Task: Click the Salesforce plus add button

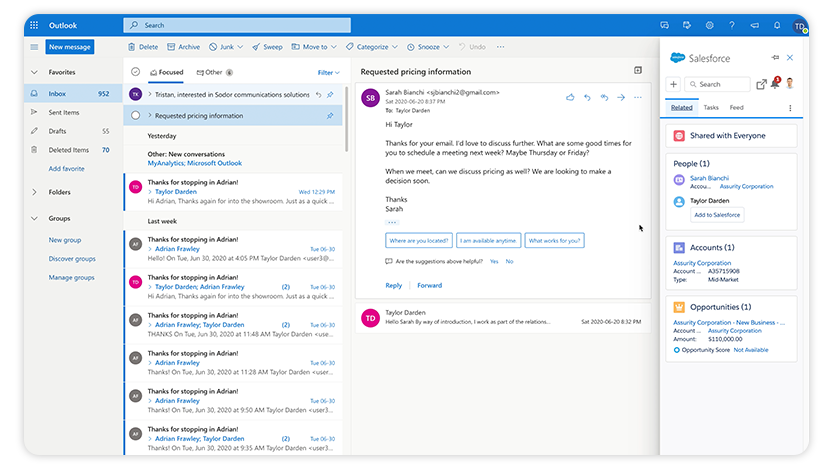Action: pyautogui.click(x=674, y=85)
